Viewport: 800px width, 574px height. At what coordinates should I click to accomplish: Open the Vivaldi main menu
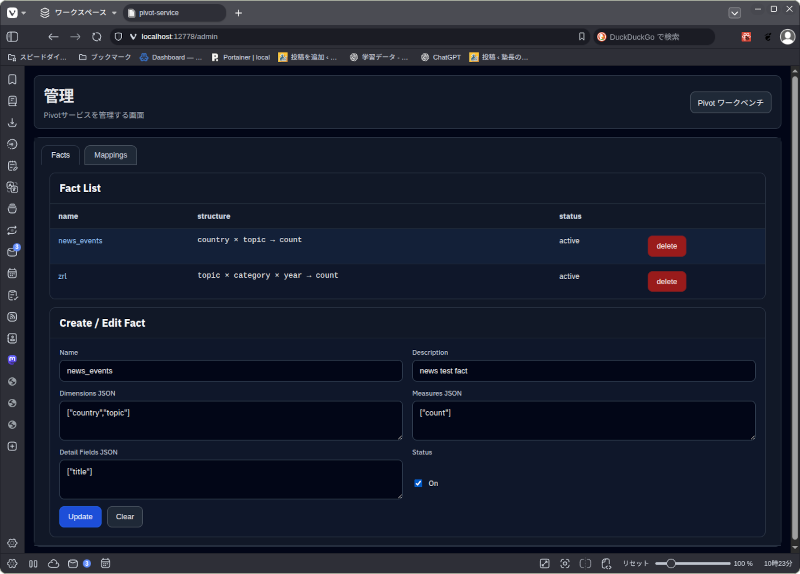point(12,13)
